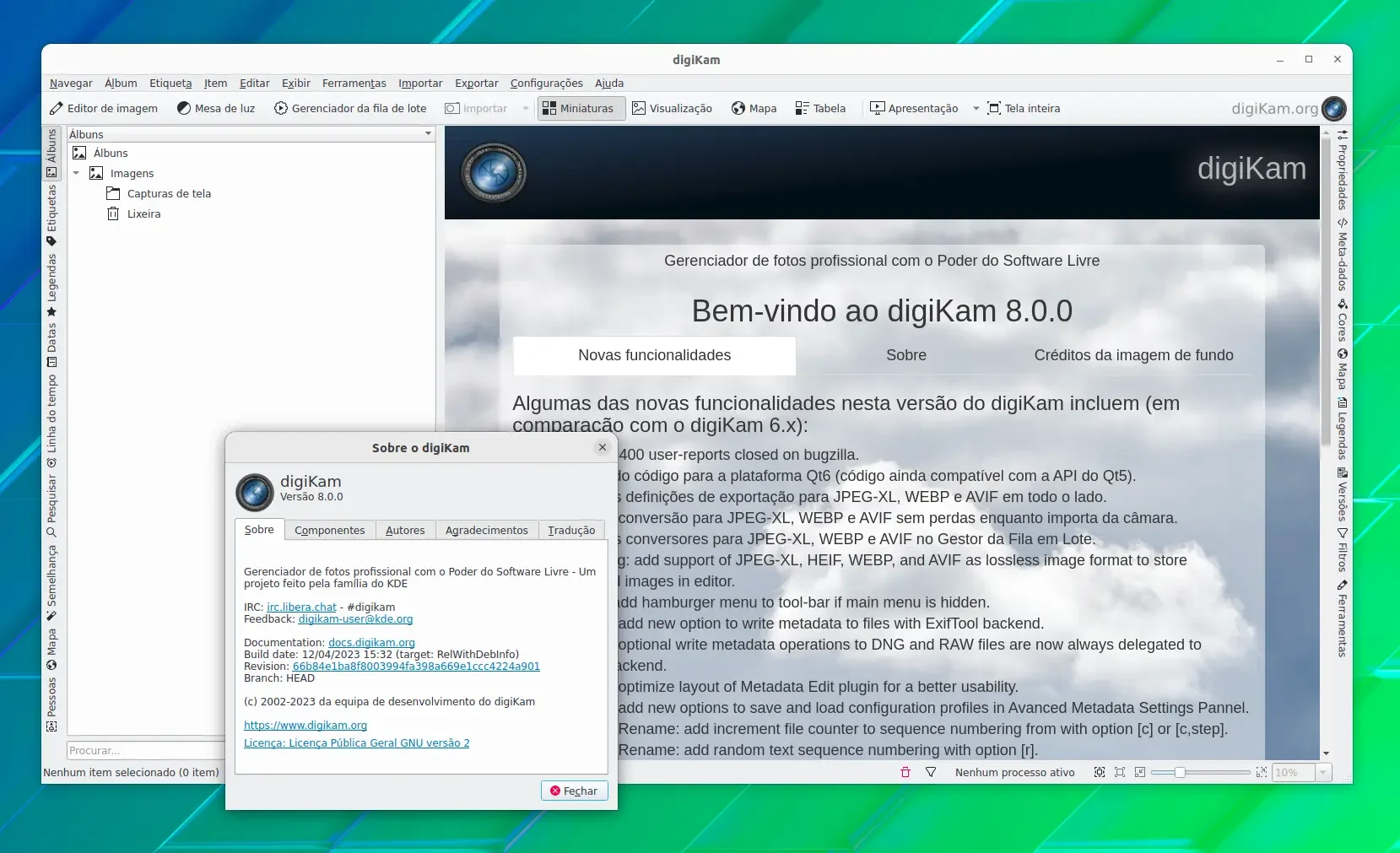Click the fit-to-selection icon in the status bar
1400x853 pixels.
[x=1100, y=772]
